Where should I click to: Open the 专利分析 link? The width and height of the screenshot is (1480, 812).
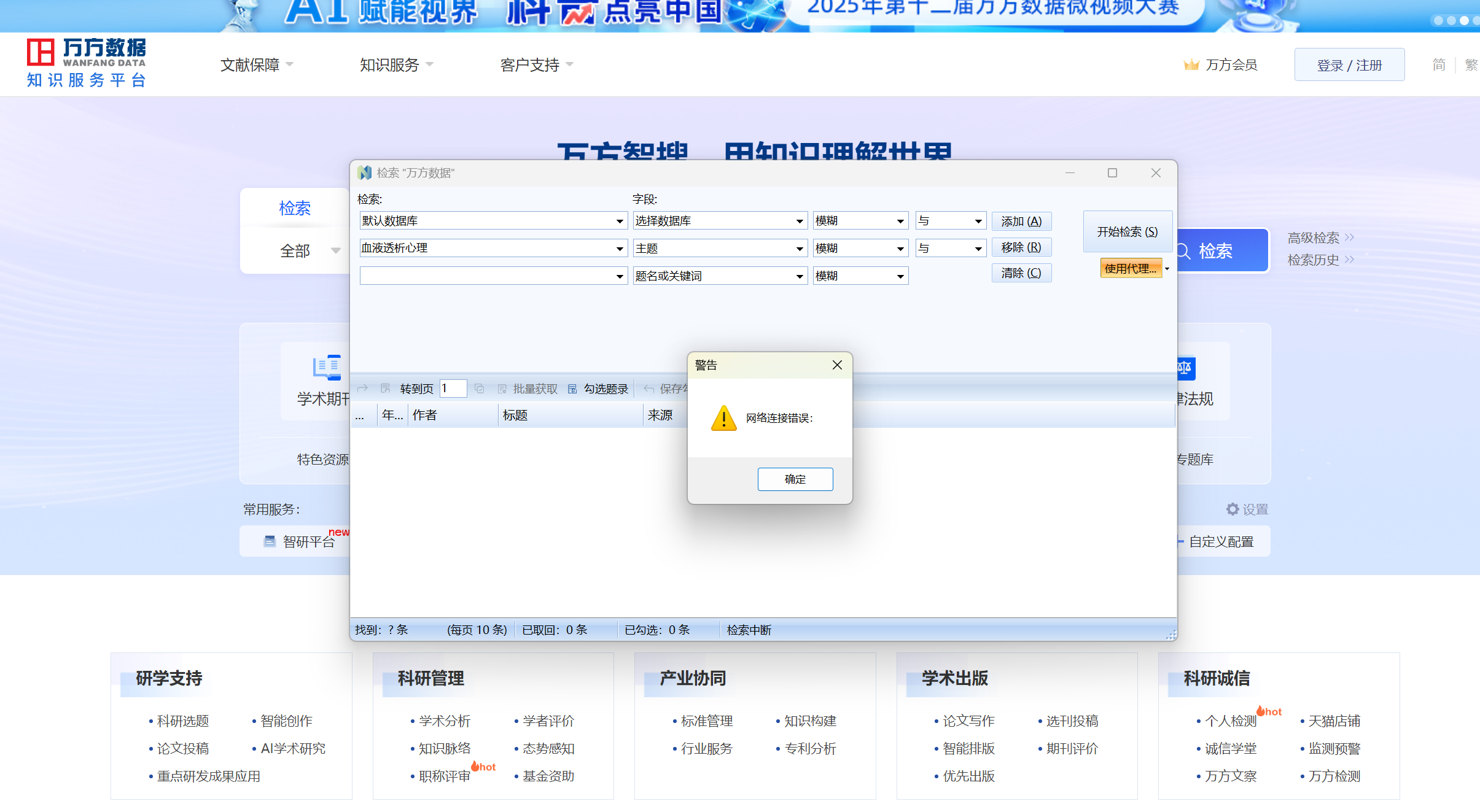coord(810,748)
